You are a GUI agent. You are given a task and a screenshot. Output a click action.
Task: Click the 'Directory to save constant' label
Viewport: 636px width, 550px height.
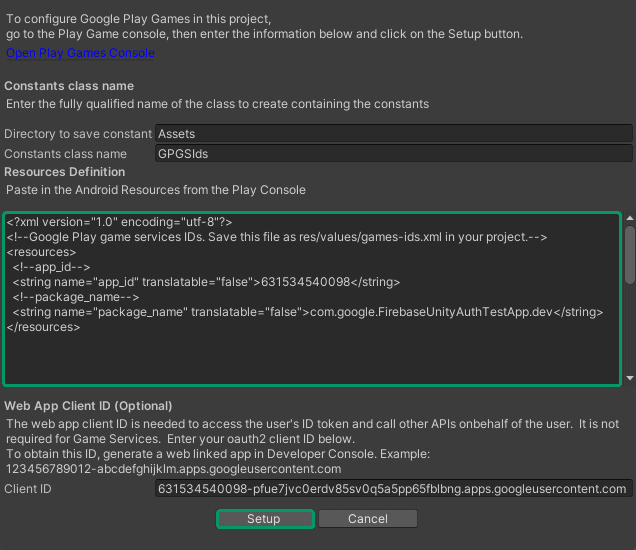click(x=78, y=134)
